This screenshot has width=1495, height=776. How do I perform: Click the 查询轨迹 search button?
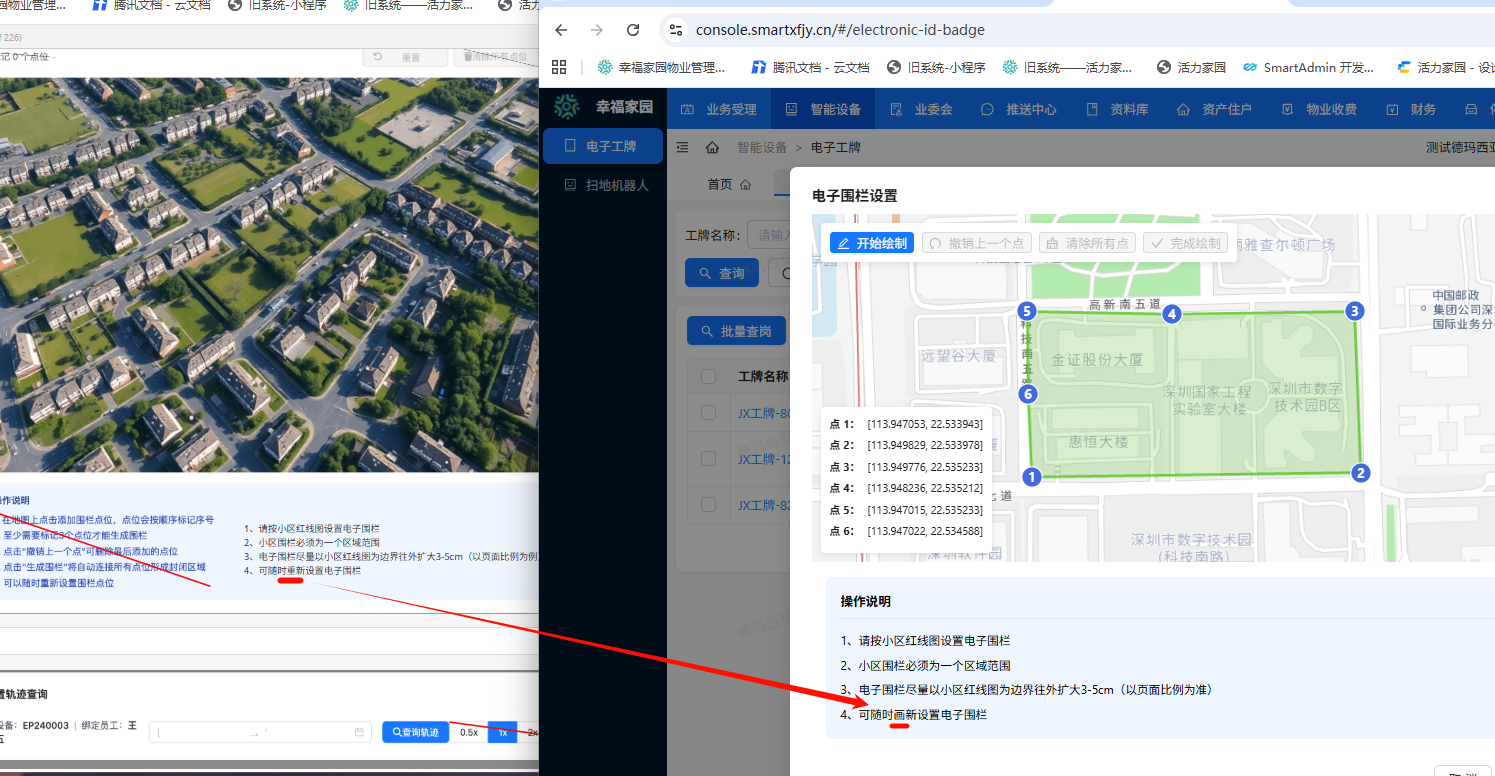point(415,733)
